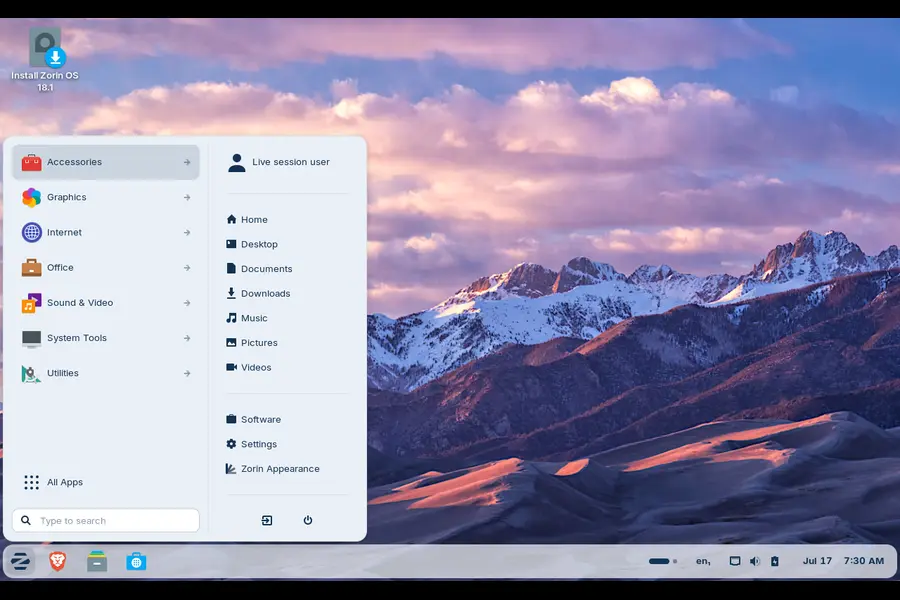
Task: Click the Internet globe icon
Action: pos(32,233)
